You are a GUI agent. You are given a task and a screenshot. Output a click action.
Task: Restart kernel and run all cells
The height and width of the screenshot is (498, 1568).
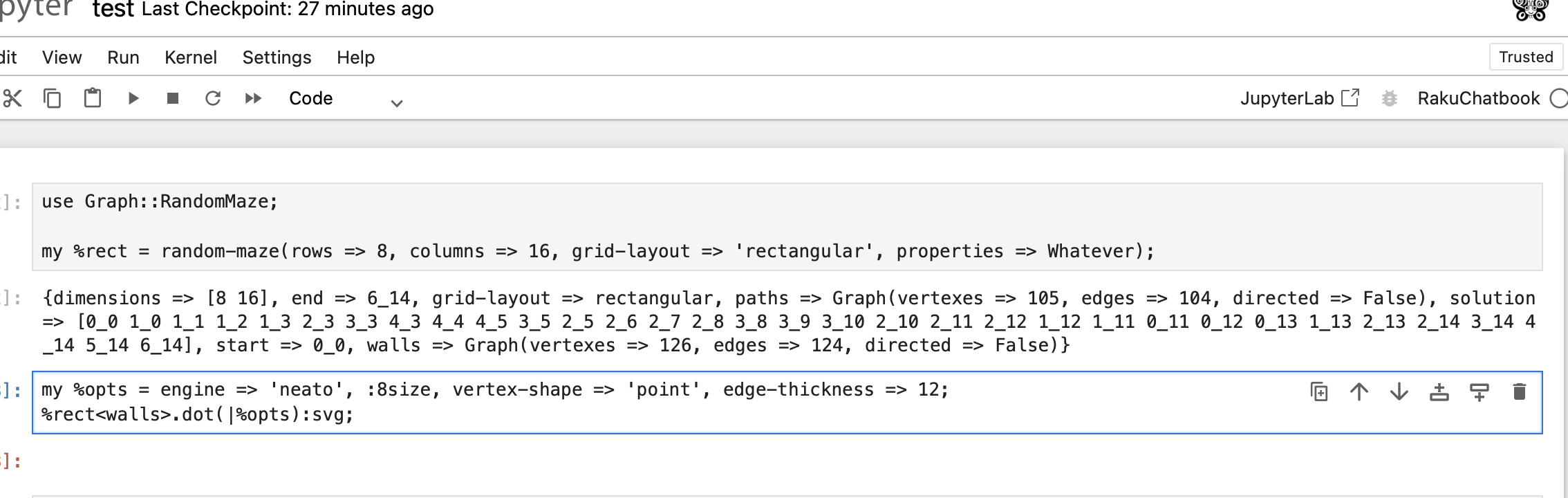[253, 98]
